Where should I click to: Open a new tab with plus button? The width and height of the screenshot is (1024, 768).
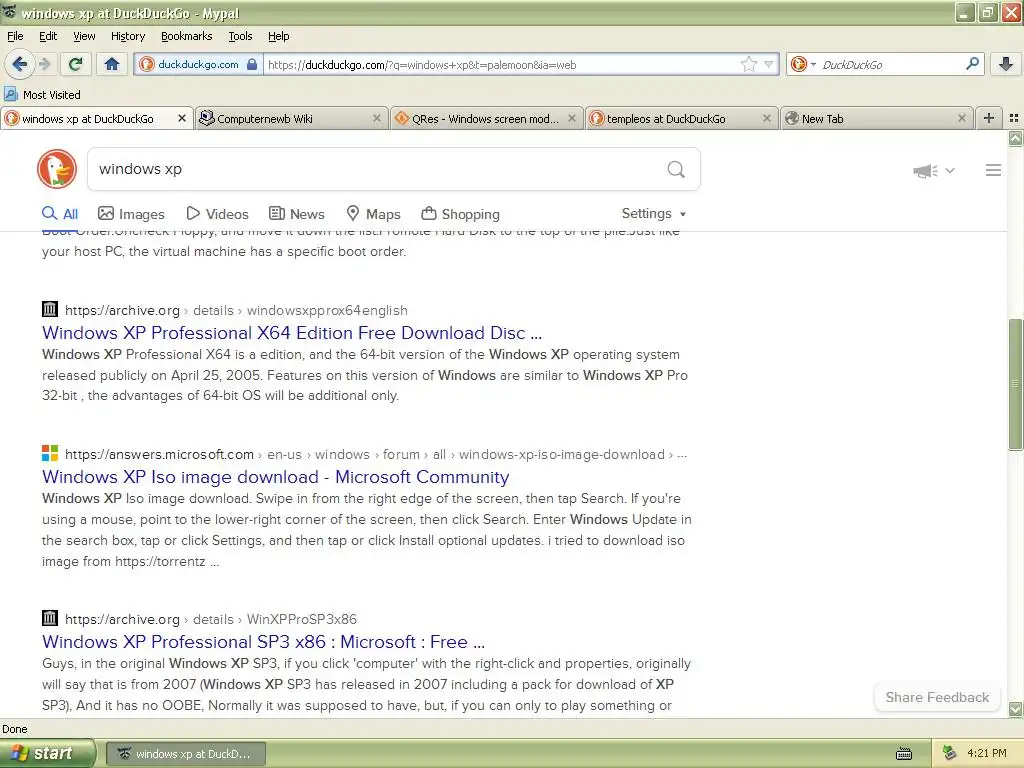pos(989,118)
